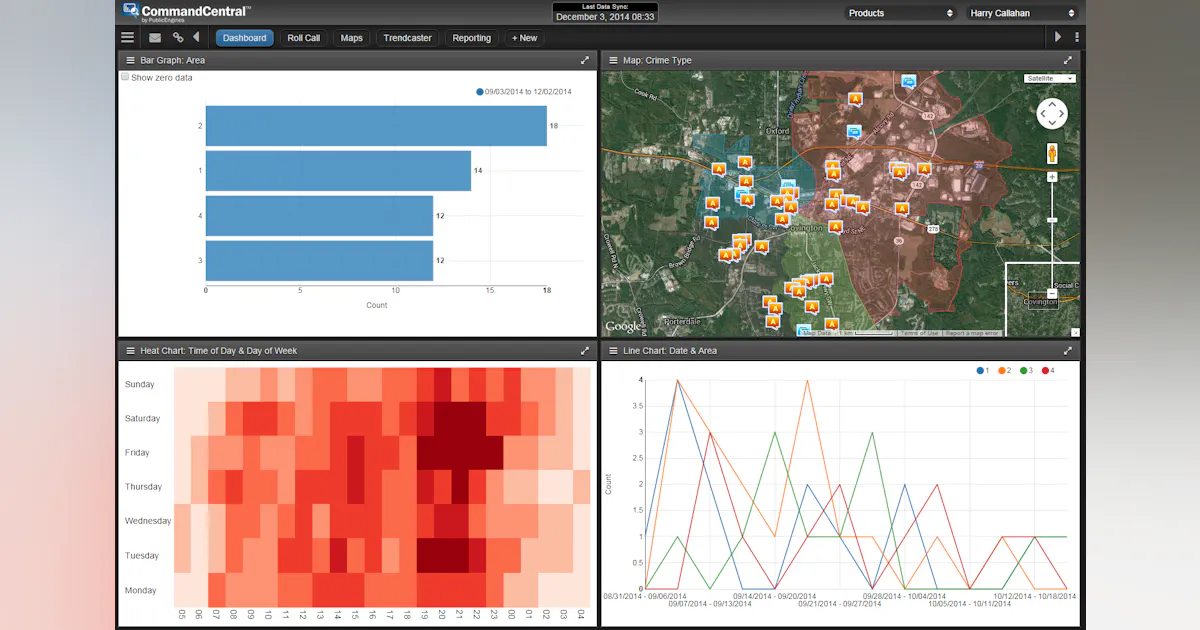
Task: Click the map zoom slider handle
Action: 1052,219
